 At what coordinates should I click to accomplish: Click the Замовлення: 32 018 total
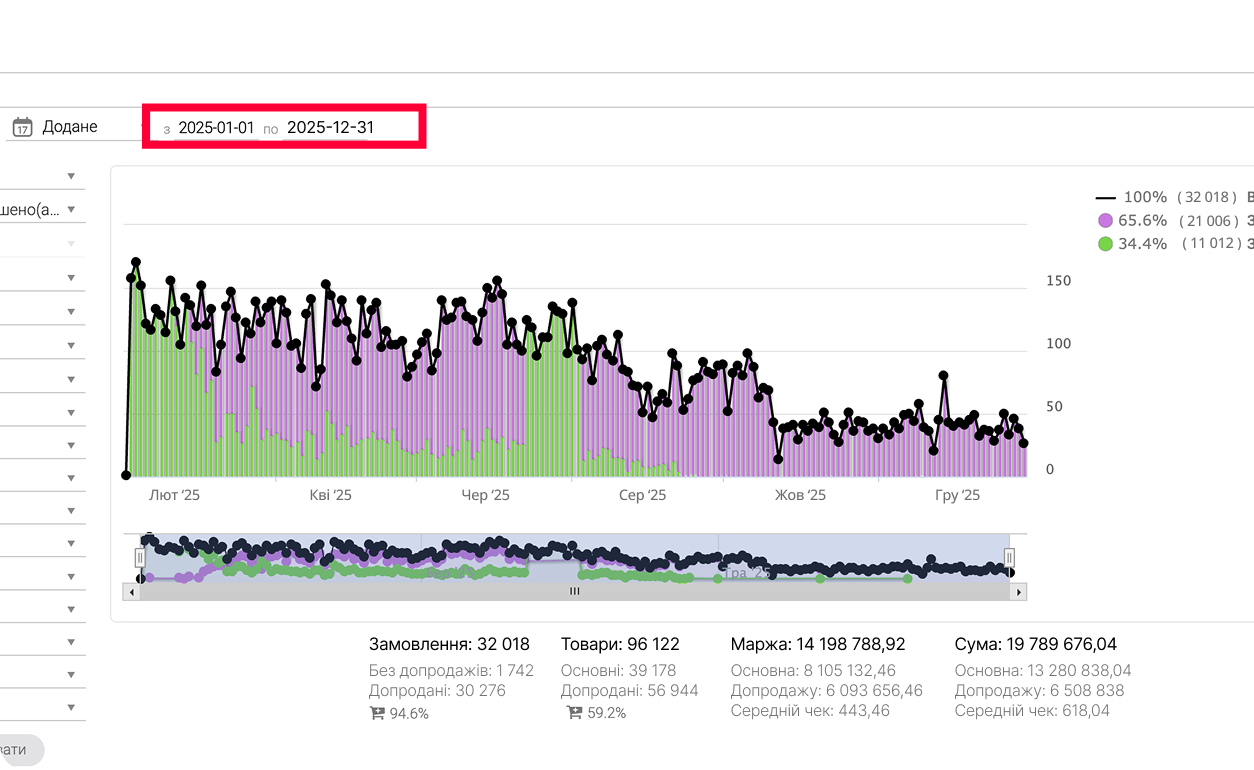[x=449, y=644]
